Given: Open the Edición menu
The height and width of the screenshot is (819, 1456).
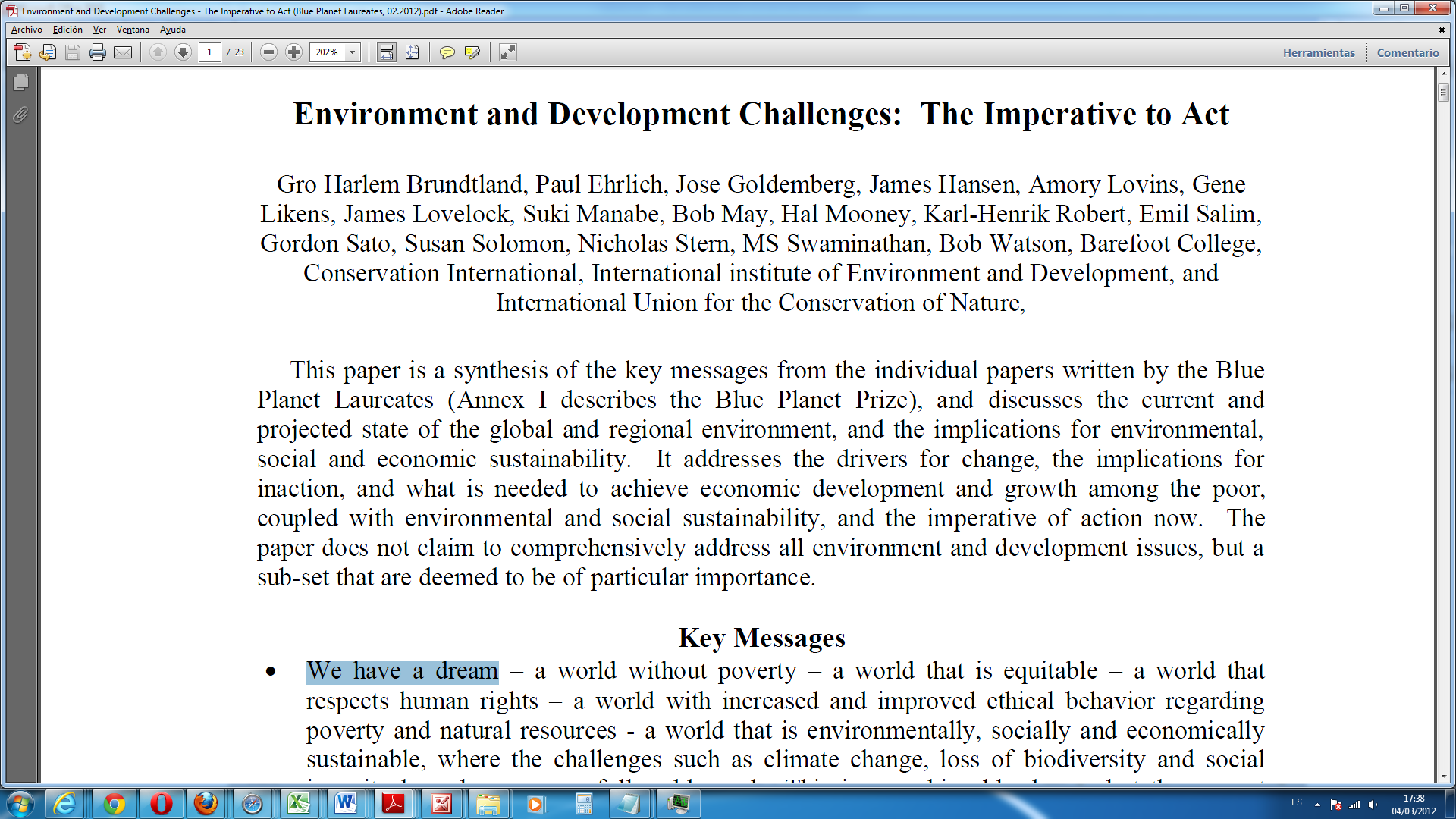Looking at the screenshot, I should coord(67,30).
